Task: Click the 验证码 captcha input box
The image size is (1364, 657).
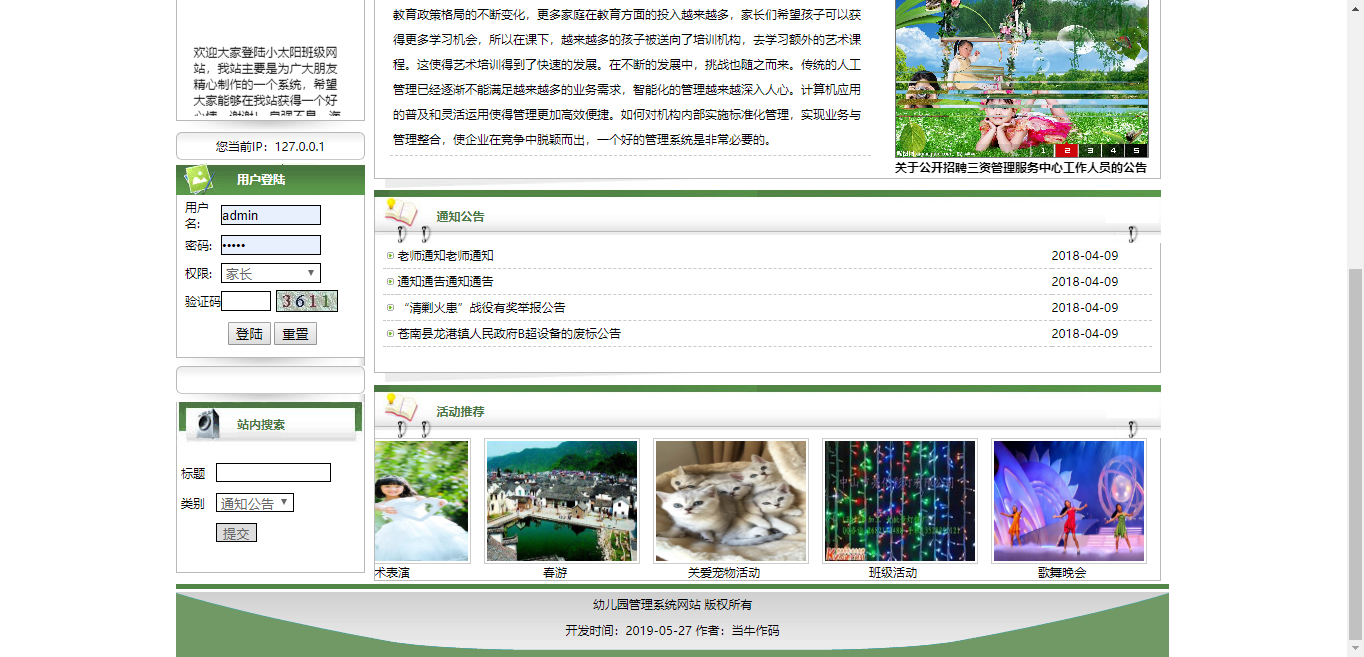Action: pyautogui.click(x=246, y=301)
